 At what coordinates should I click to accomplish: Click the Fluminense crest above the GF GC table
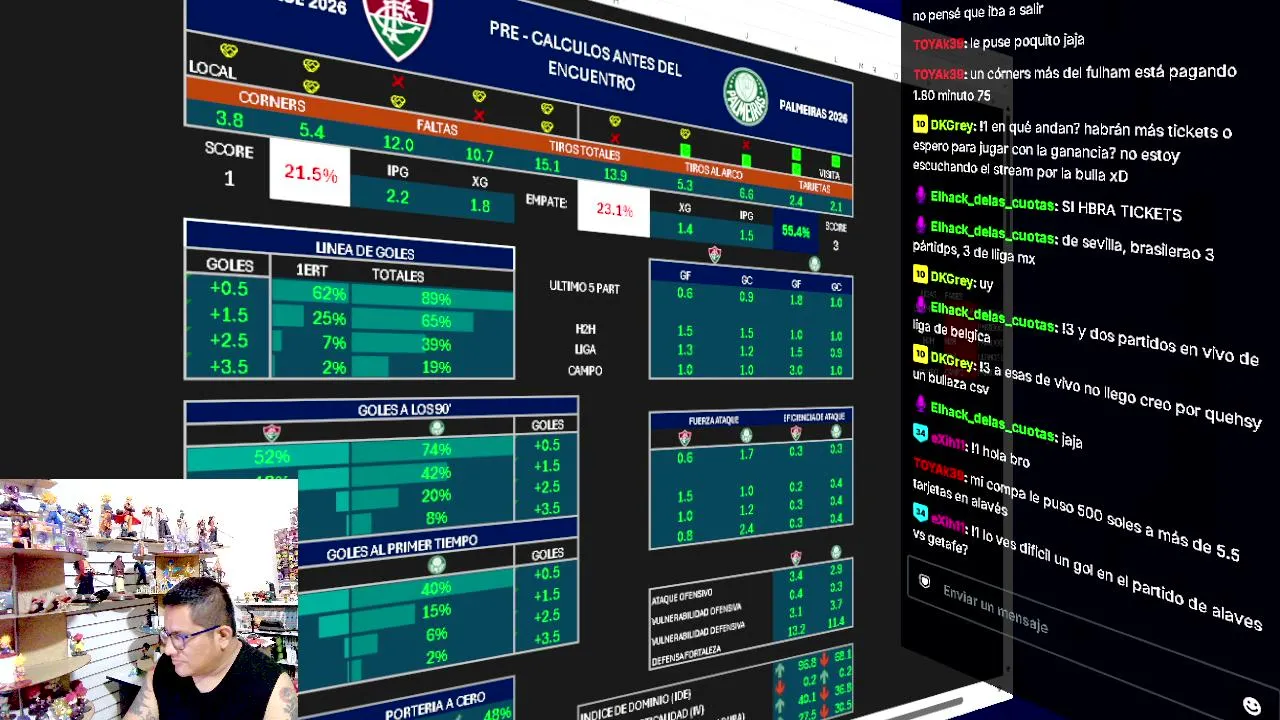(714, 254)
